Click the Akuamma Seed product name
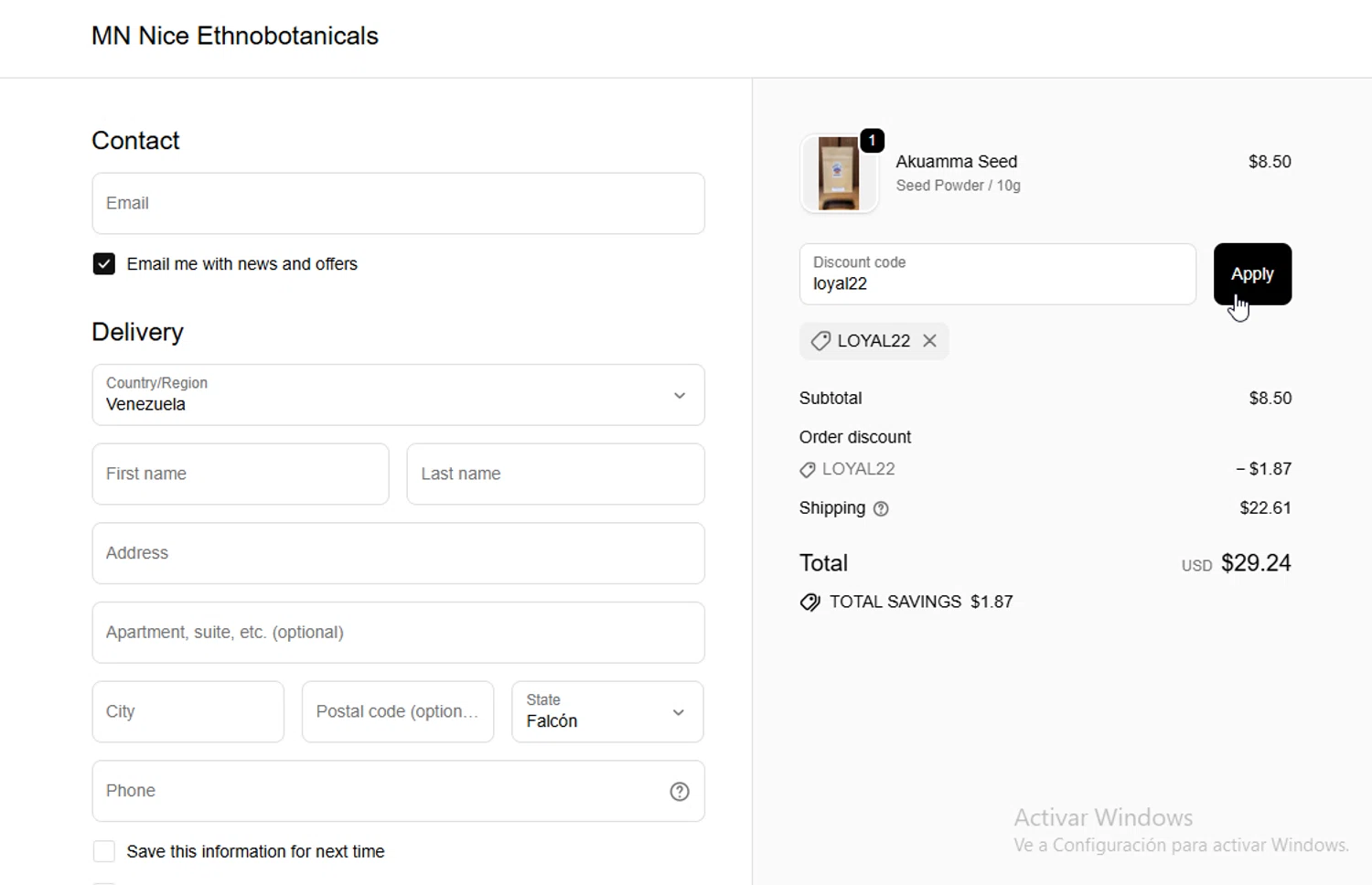Image resolution: width=1372 pixels, height=885 pixels. (x=956, y=162)
